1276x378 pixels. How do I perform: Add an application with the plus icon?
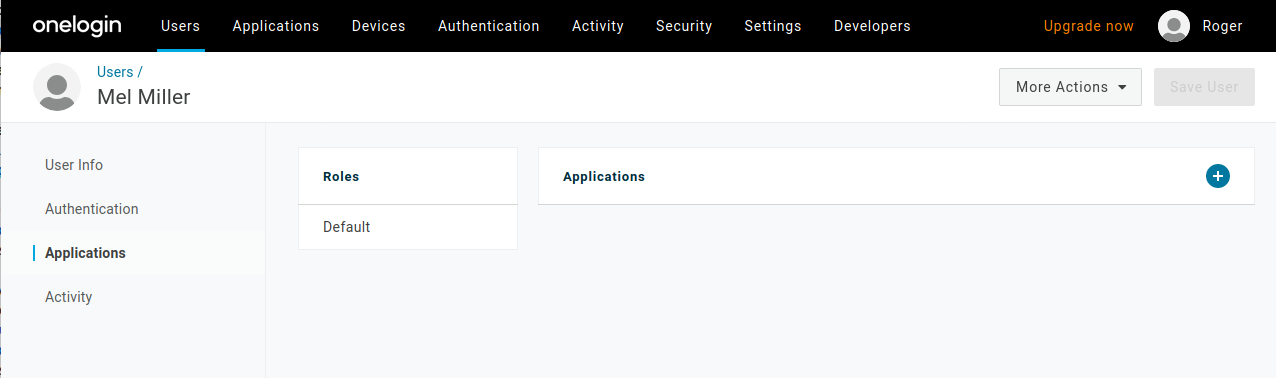[1217, 176]
